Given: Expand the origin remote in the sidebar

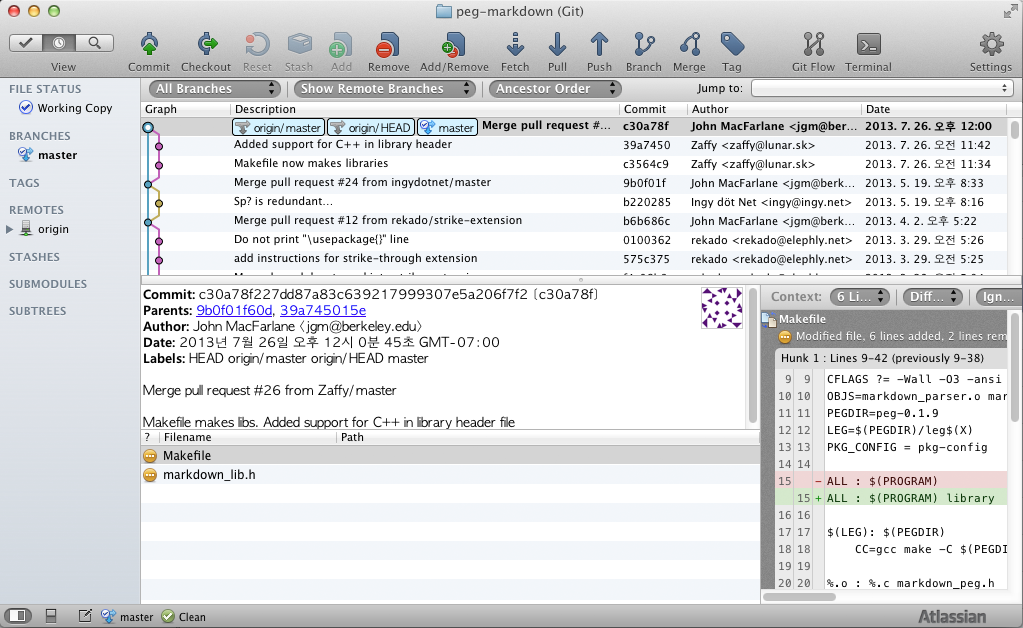Looking at the screenshot, I should 9,230.
